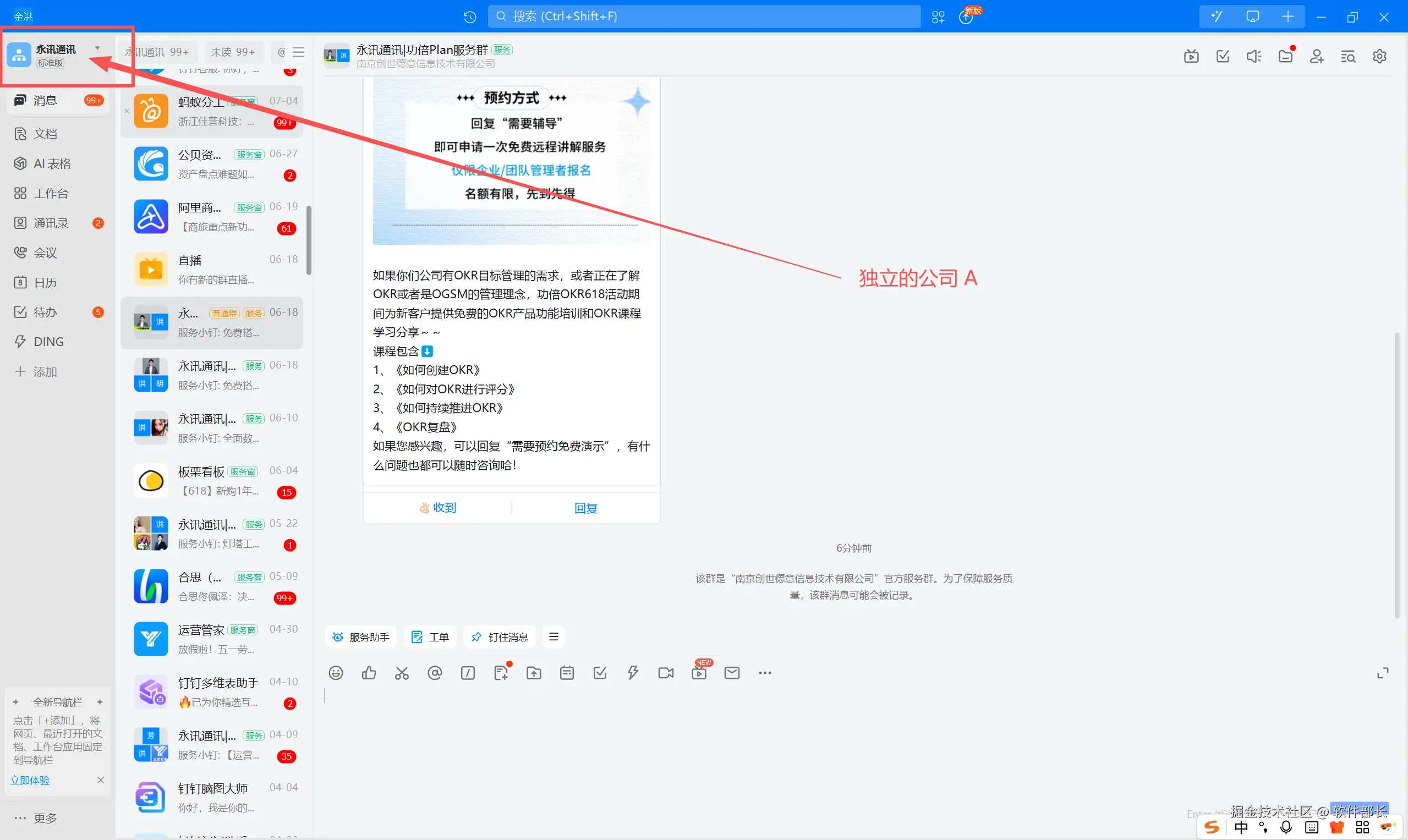The image size is (1408, 840).
Task: Start a video call from input toolbar
Action: [666, 672]
